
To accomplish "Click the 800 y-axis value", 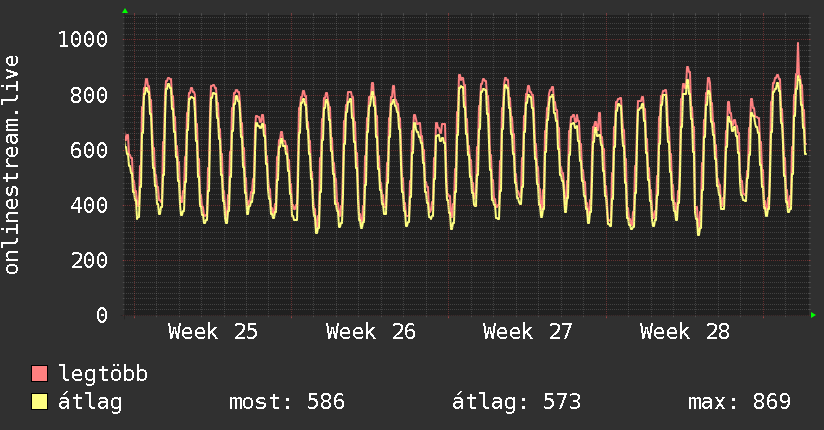I will click(x=89, y=95).
